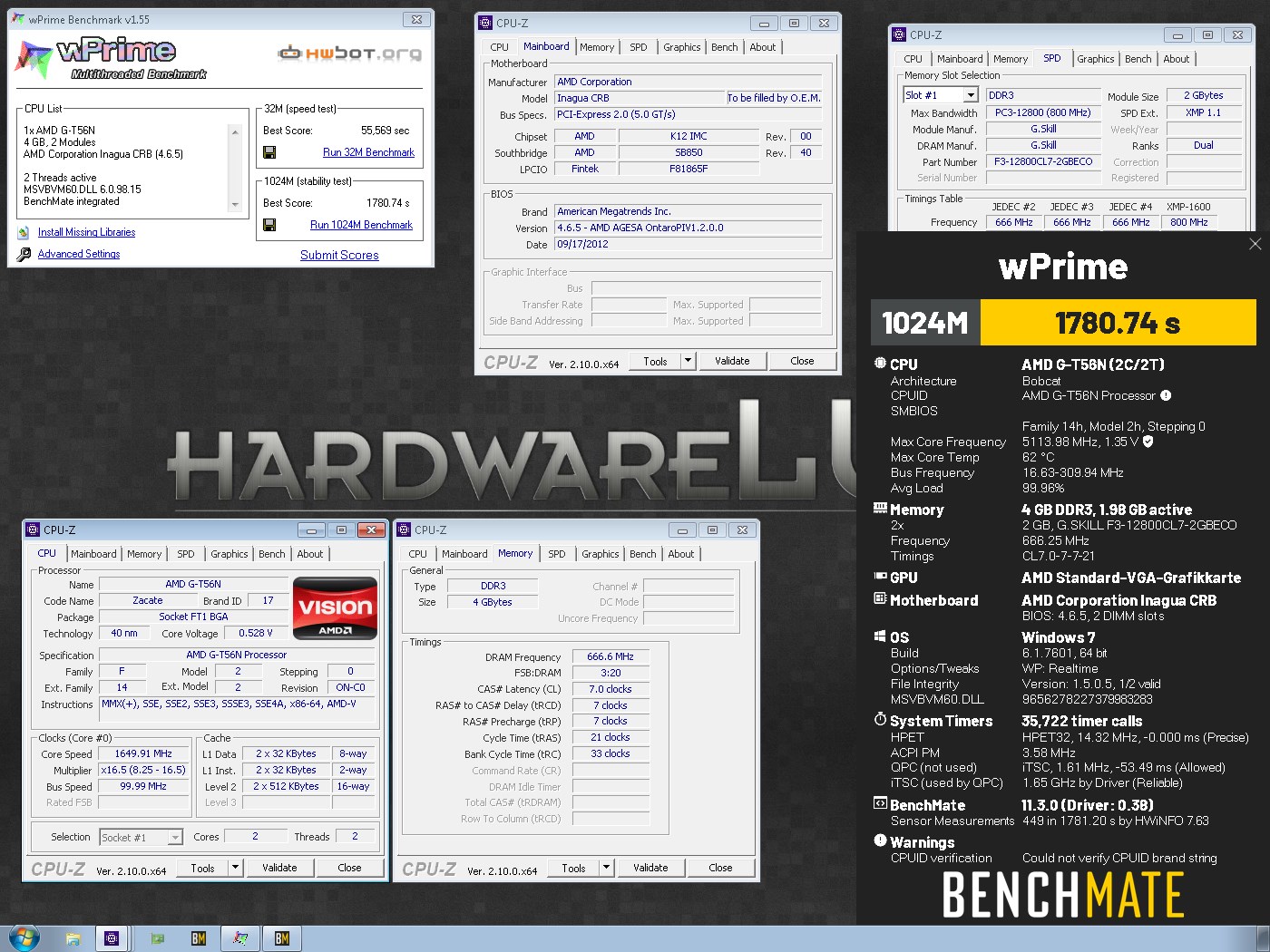Click the Core Speed value 1649.91 MHz
The height and width of the screenshot is (952, 1270).
143,753
